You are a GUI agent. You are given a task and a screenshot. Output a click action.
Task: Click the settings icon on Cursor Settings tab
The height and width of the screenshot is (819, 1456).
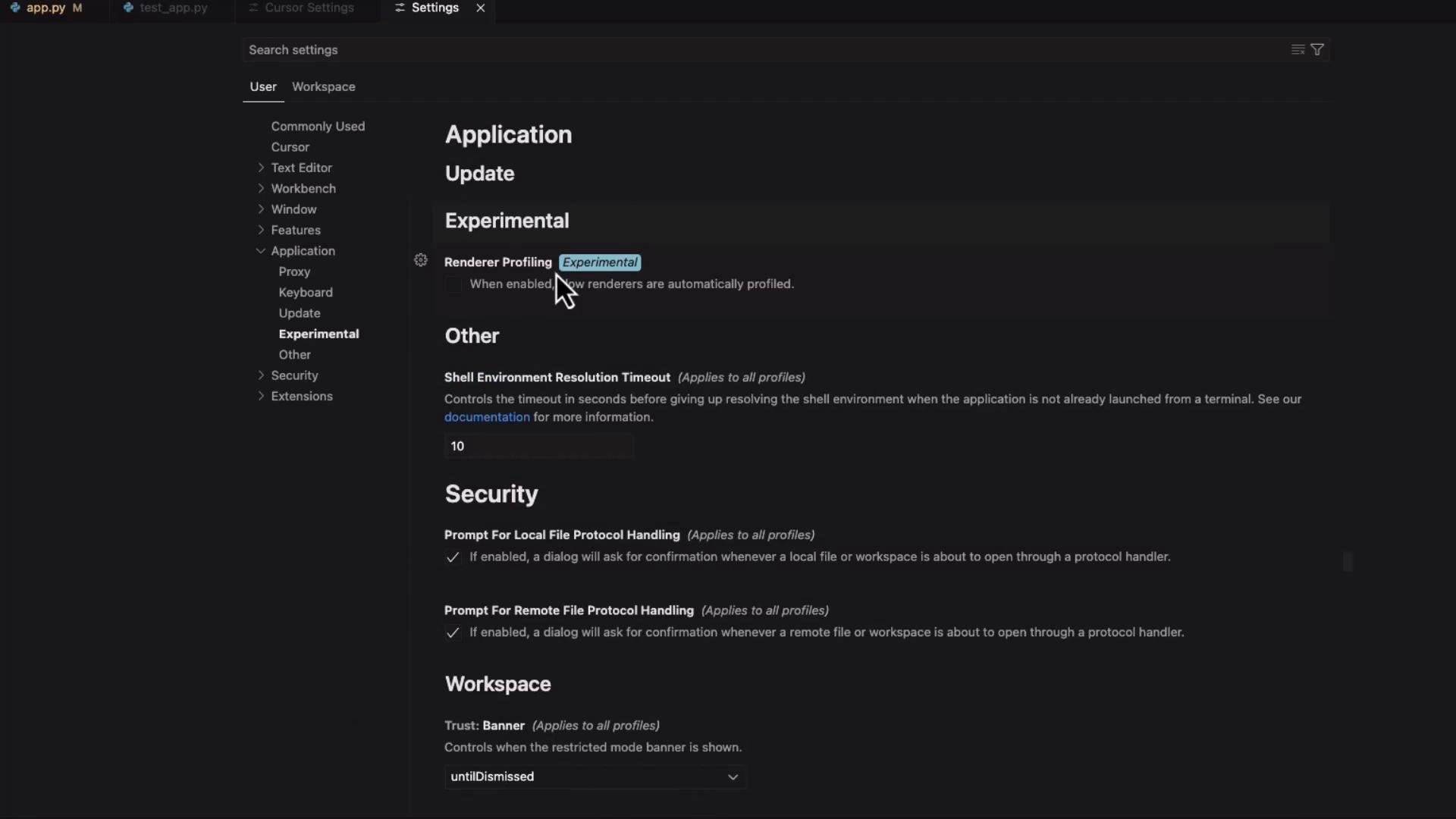tap(253, 8)
